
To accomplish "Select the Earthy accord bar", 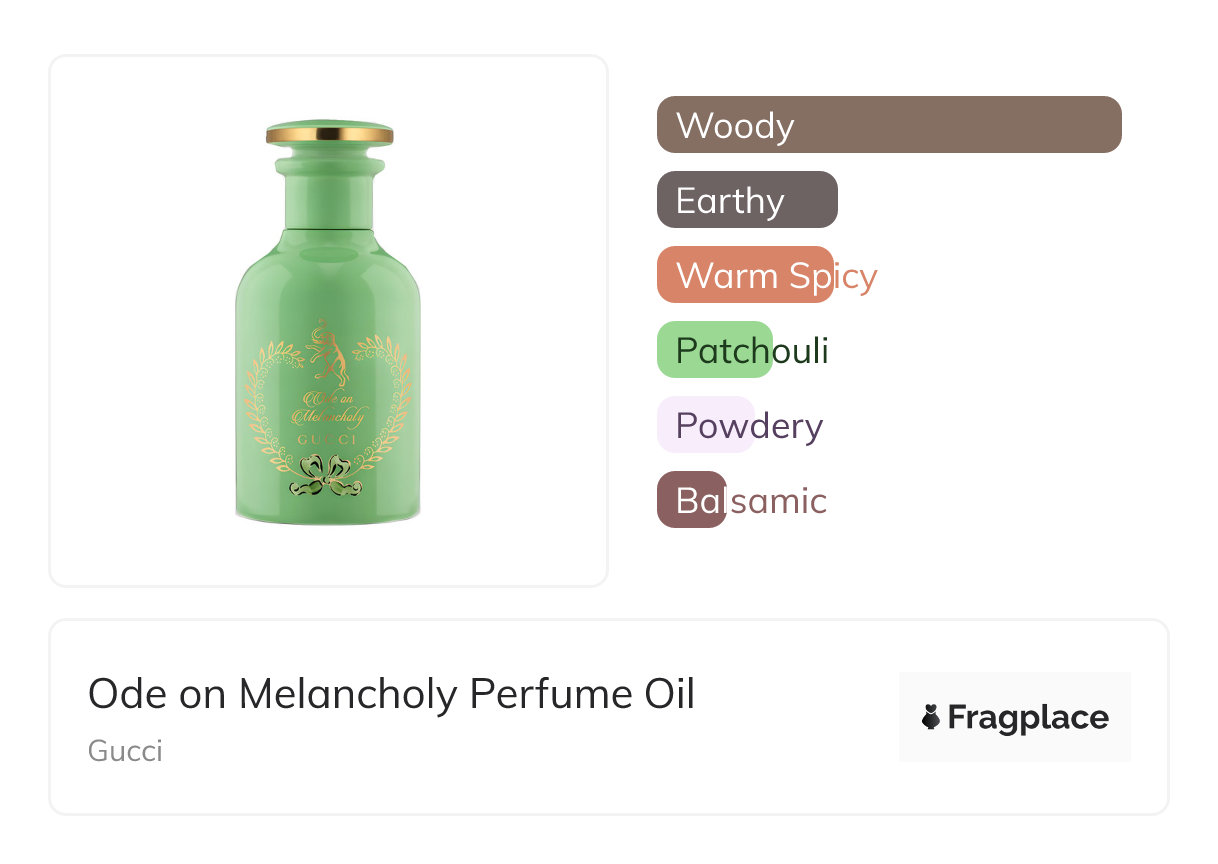I will [x=747, y=200].
